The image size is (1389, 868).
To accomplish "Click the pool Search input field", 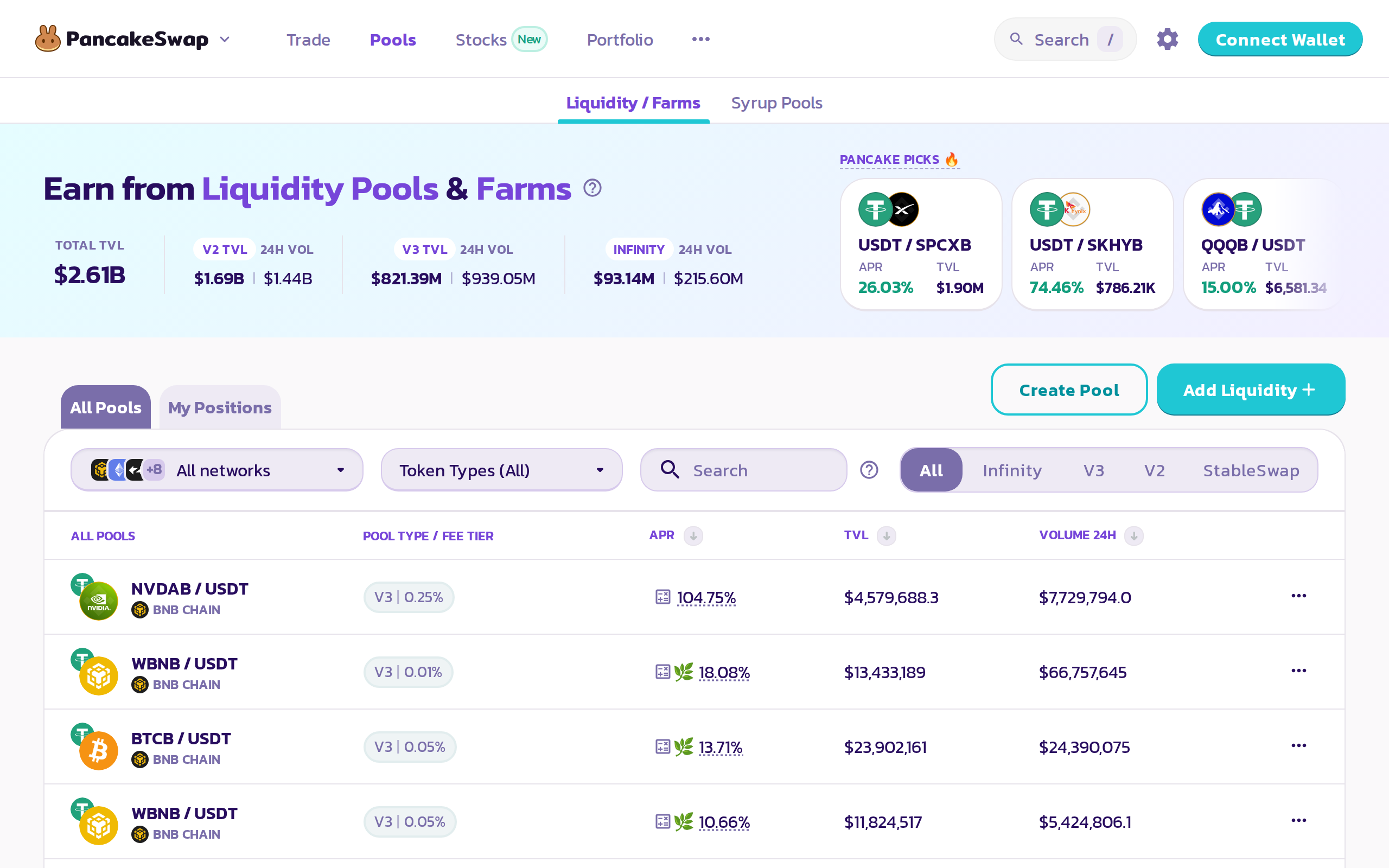I will 743,470.
